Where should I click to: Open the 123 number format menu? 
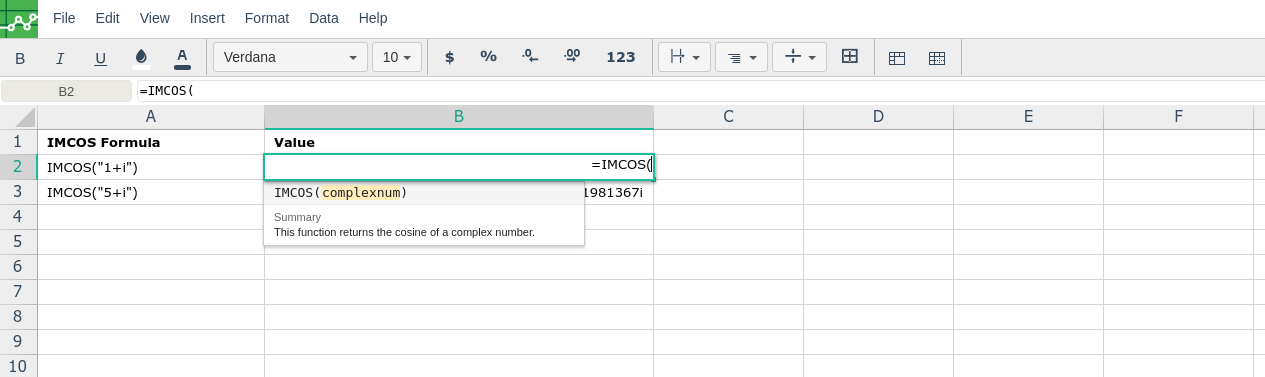click(621, 57)
